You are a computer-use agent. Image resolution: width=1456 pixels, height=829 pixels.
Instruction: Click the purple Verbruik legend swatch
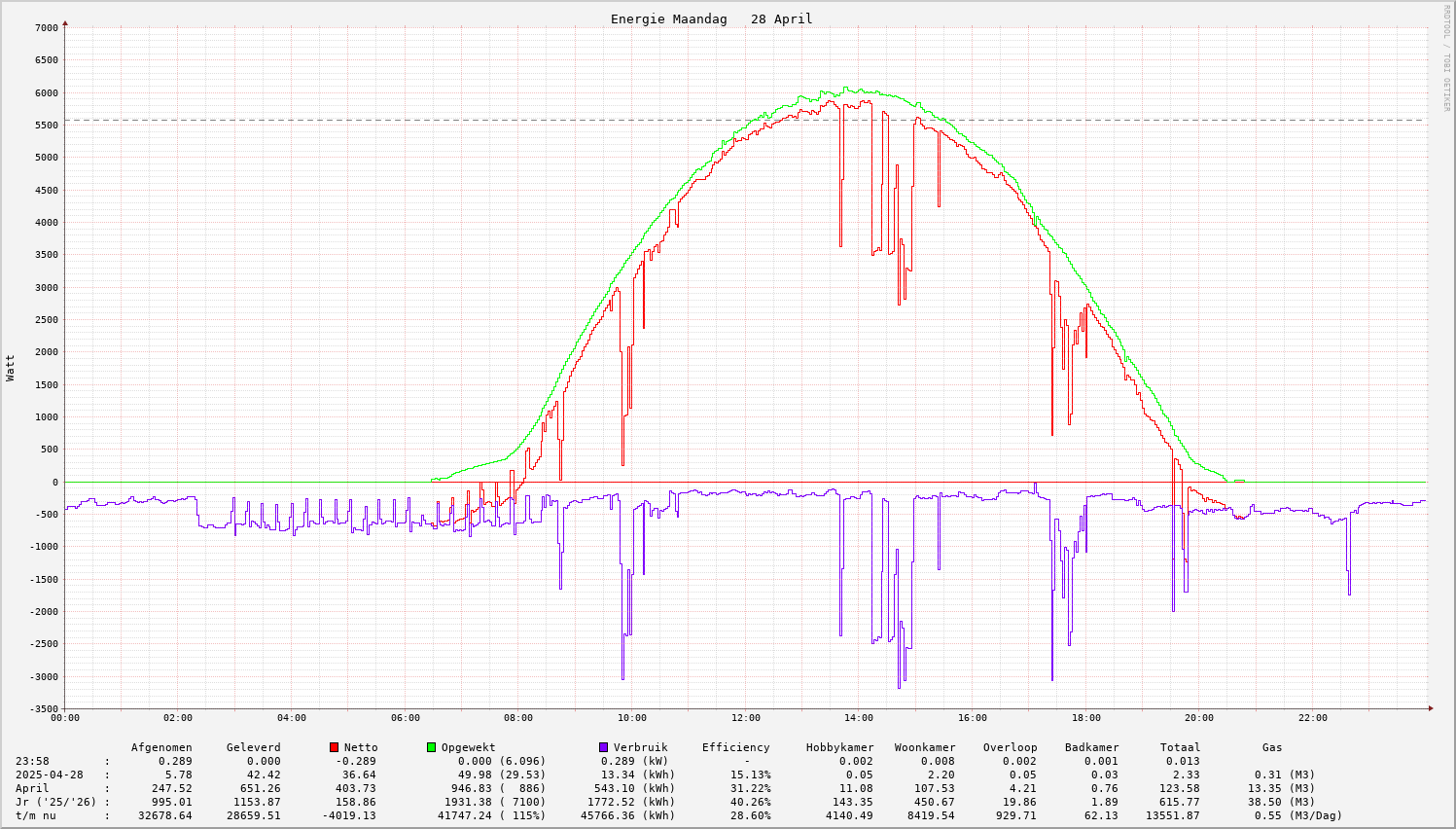603,747
